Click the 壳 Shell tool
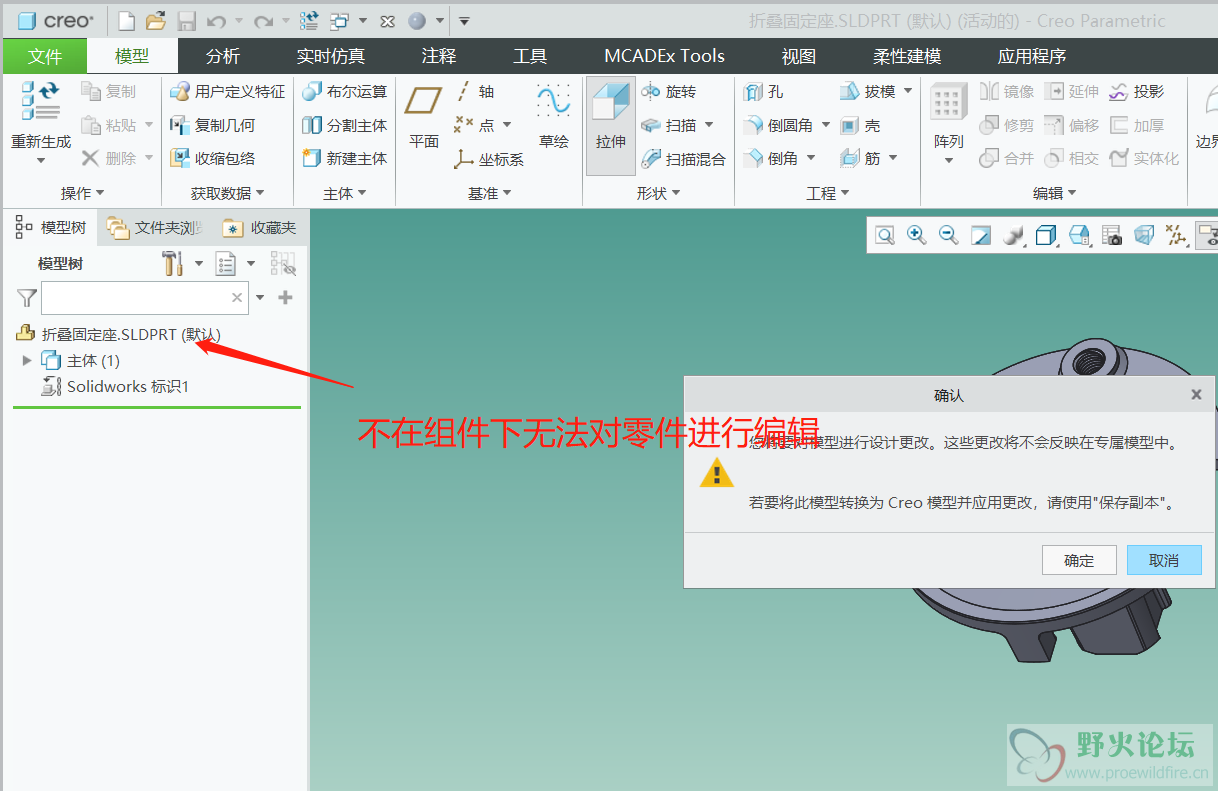The image size is (1218, 791). [x=860, y=125]
